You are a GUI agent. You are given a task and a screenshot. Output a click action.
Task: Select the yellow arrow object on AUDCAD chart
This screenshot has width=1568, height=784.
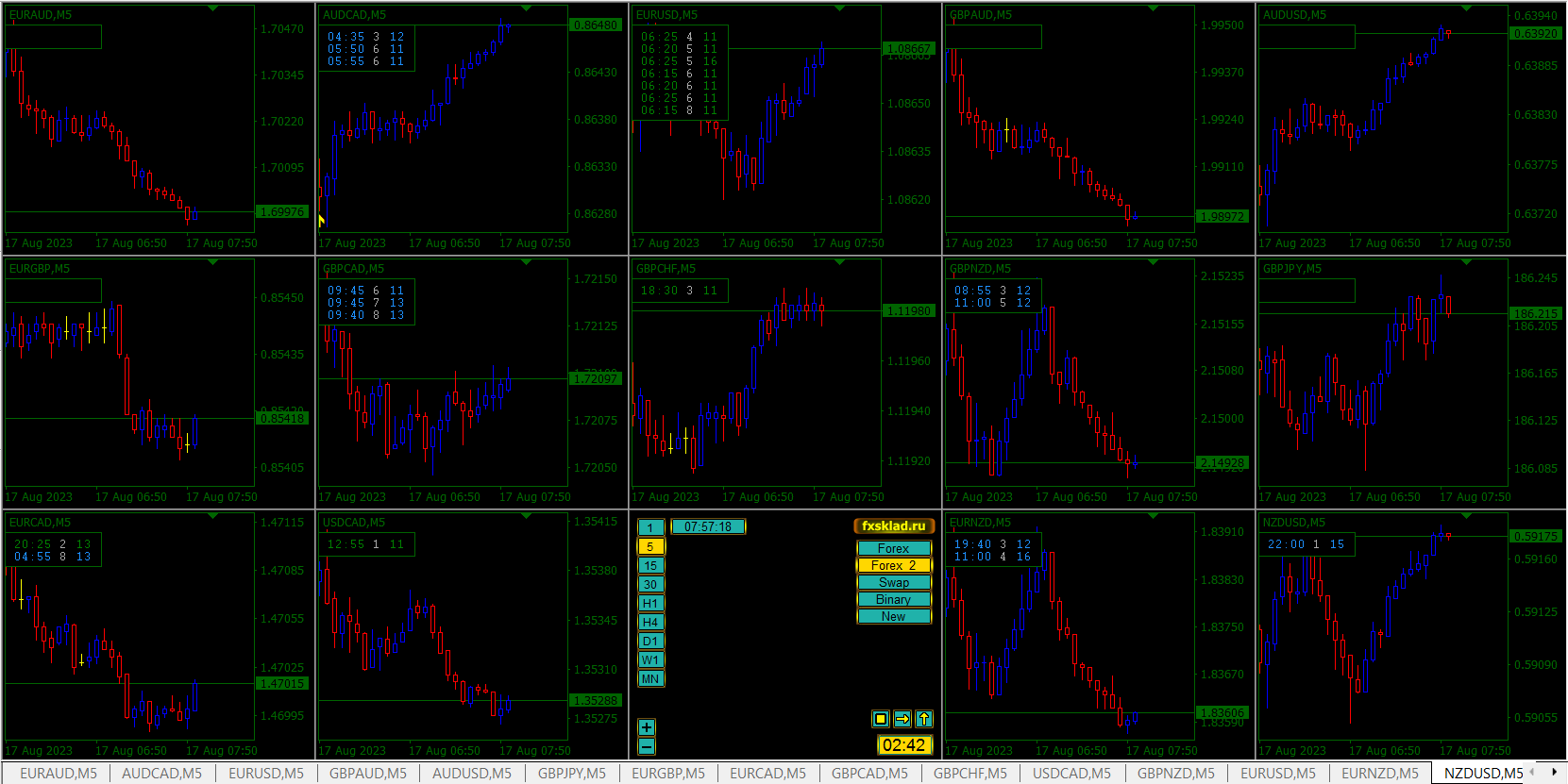[321, 221]
